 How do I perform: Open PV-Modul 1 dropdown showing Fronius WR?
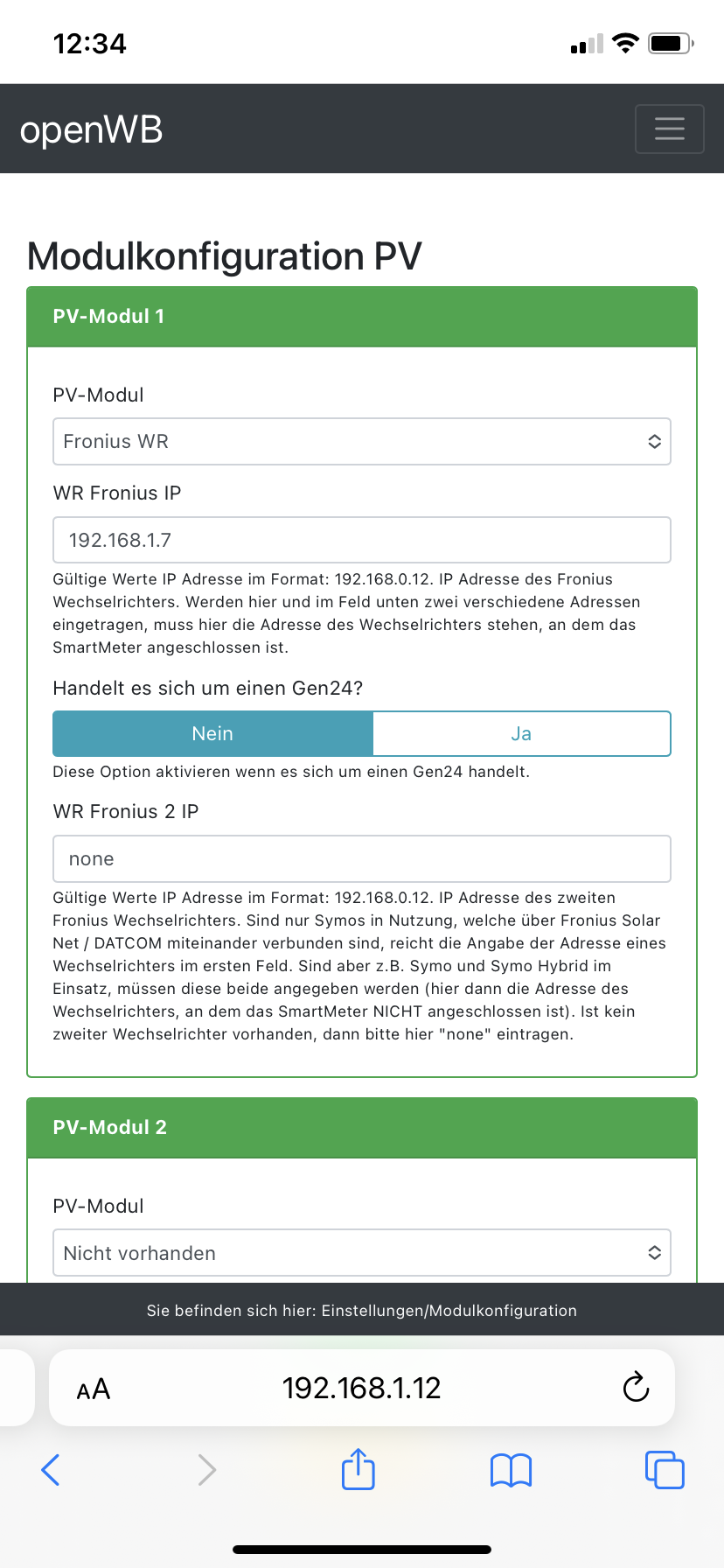[361, 441]
